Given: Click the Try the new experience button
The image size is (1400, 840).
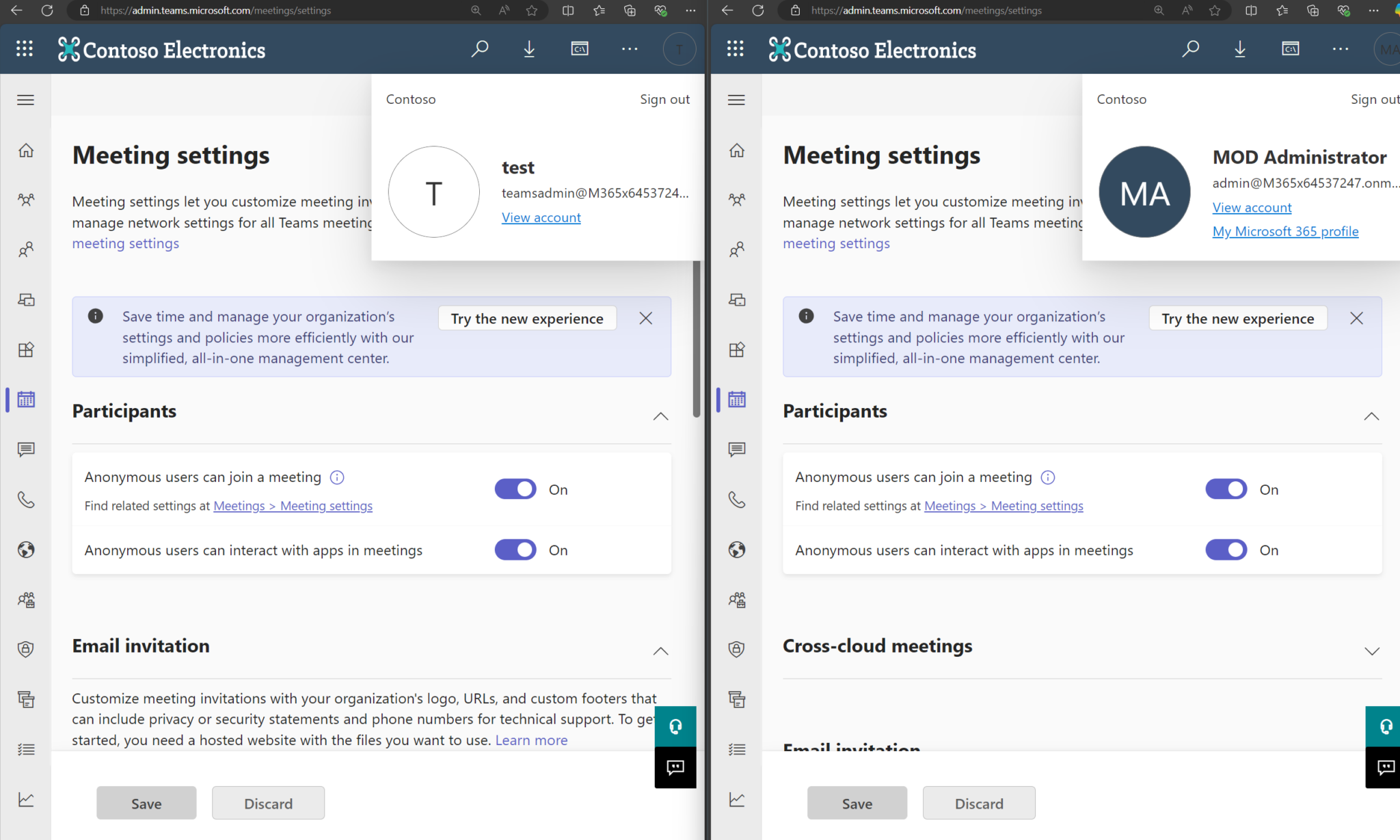Looking at the screenshot, I should pyautogui.click(x=526, y=318).
